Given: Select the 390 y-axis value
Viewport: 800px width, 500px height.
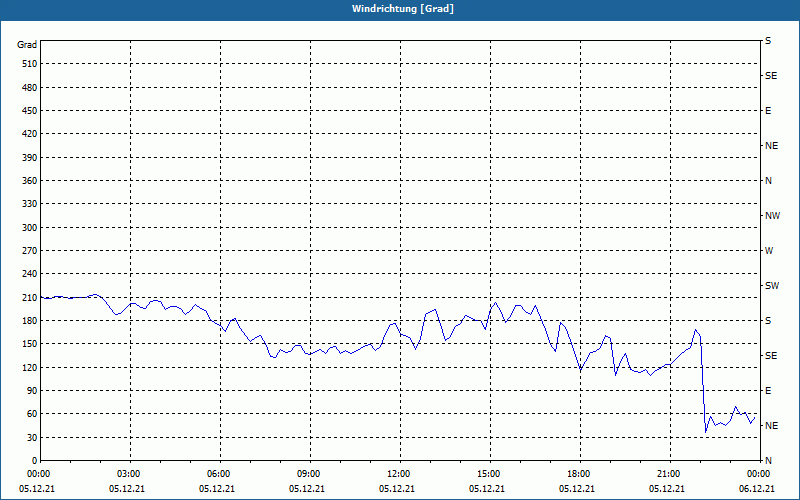Looking at the screenshot, I should tap(30, 157).
